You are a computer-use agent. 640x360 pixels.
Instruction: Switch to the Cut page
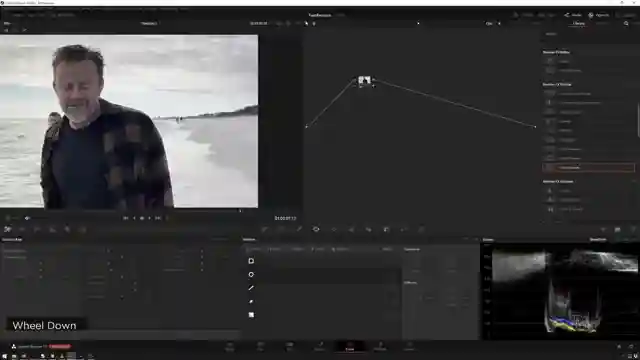tap(260, 347)
